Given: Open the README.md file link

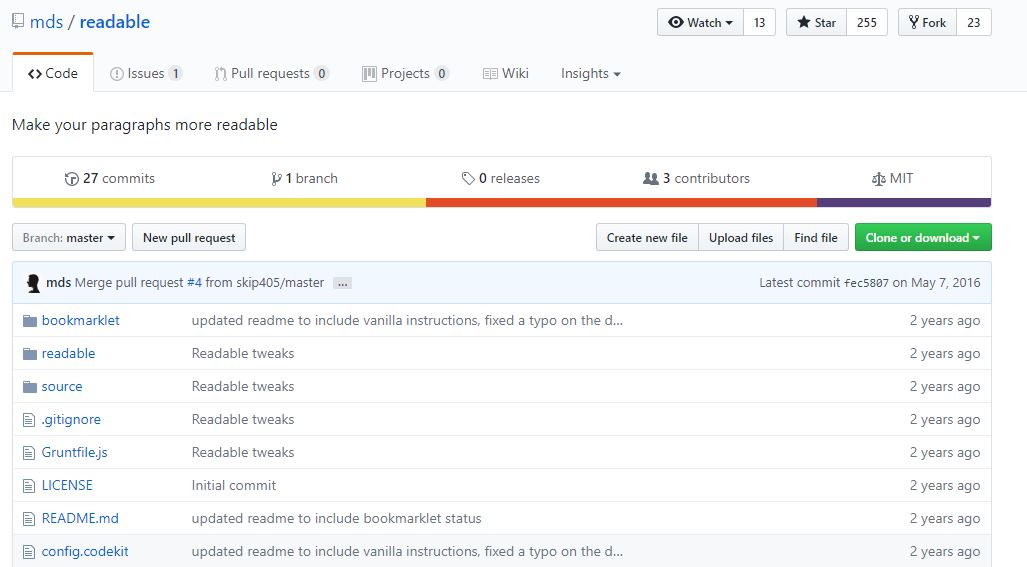Looking at the screenshot, I should pyautogui.click(x=80, y=519).
